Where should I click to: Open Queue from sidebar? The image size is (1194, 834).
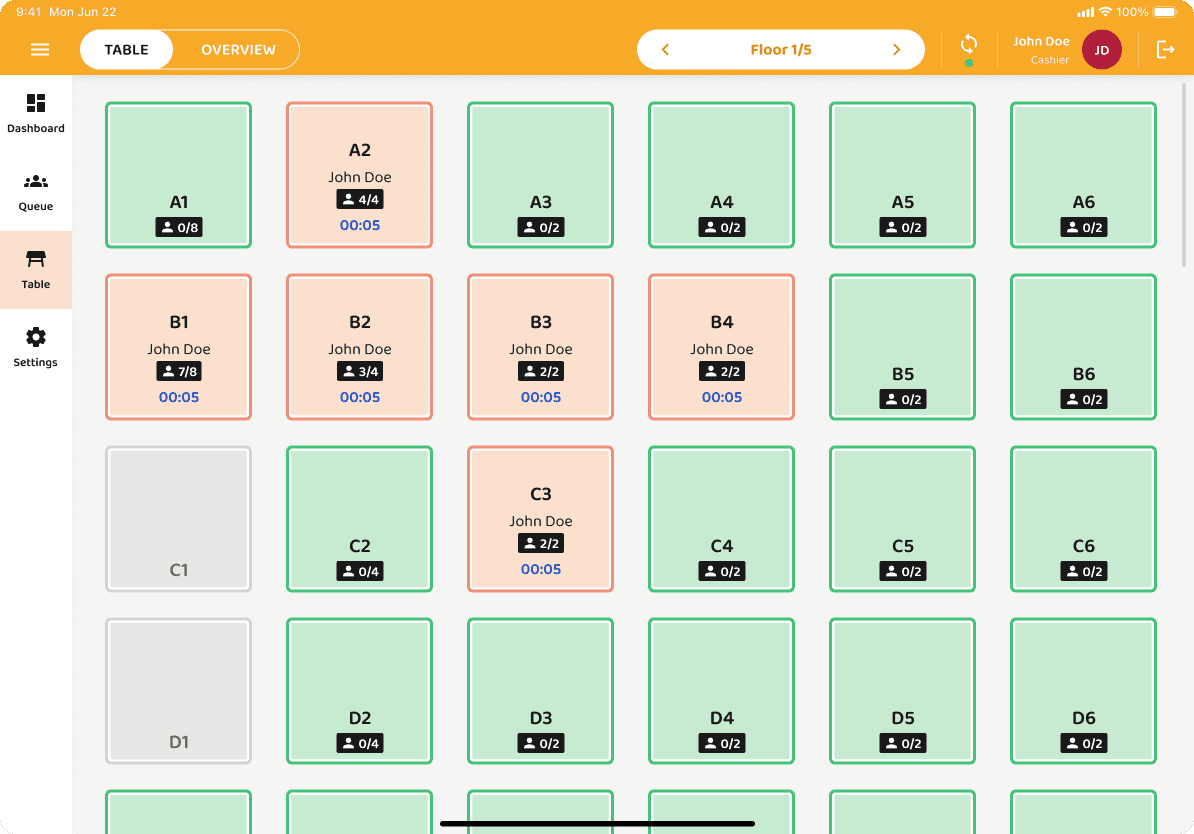coord(36,192)
